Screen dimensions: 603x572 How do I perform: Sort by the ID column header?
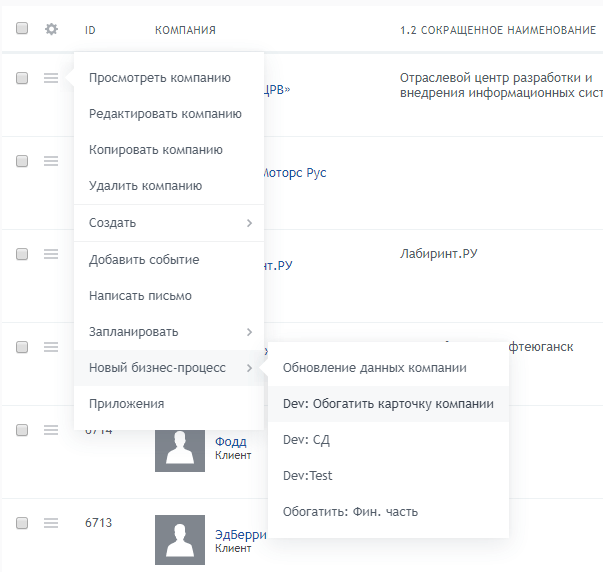(90, 30)
